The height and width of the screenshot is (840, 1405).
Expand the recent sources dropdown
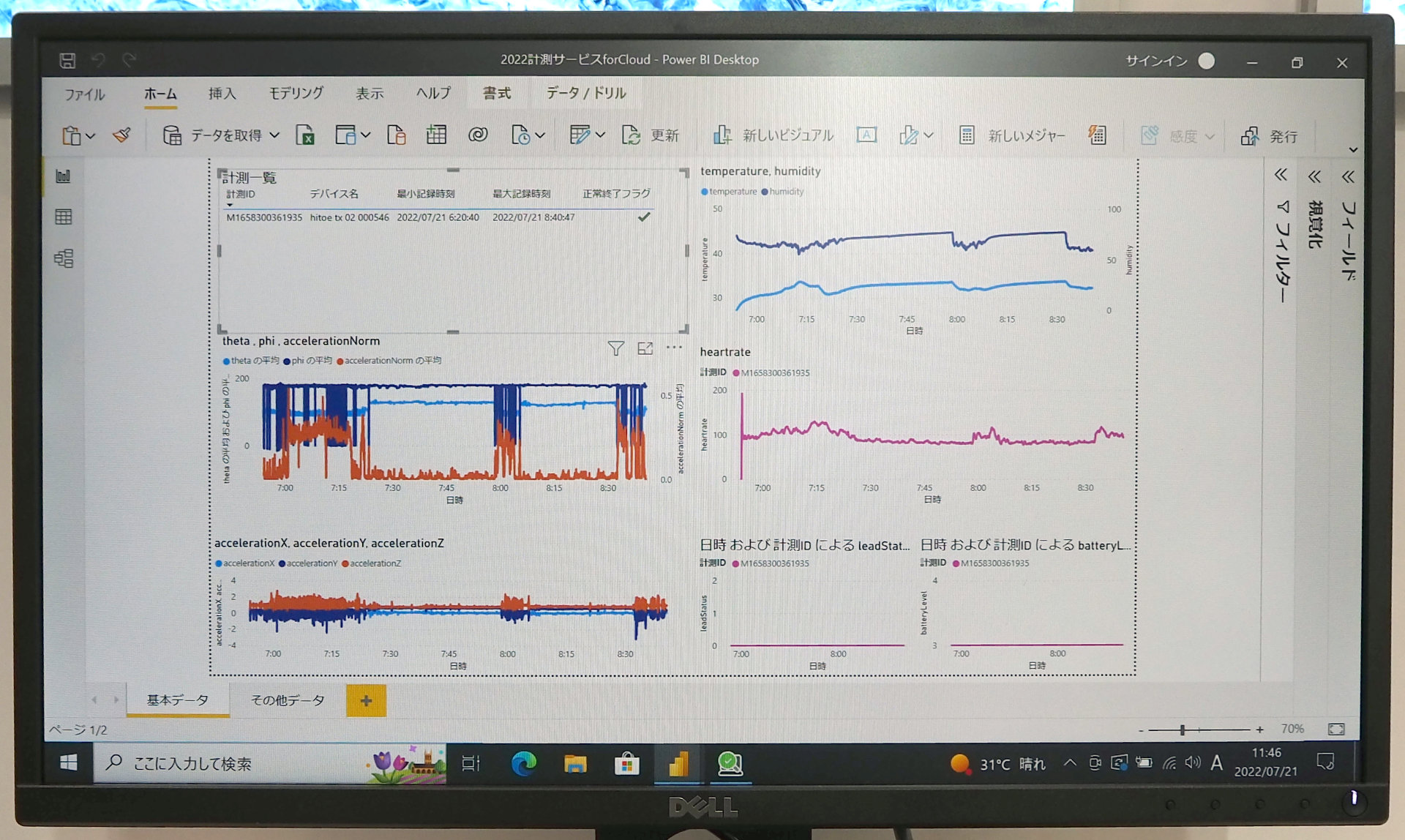click(540, 135)
